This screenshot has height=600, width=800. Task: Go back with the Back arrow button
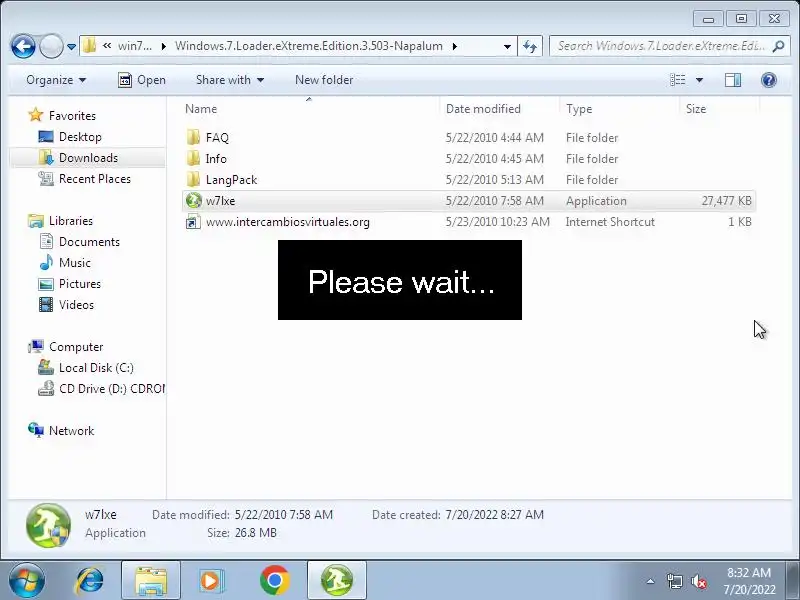click(x=23, y=46)
